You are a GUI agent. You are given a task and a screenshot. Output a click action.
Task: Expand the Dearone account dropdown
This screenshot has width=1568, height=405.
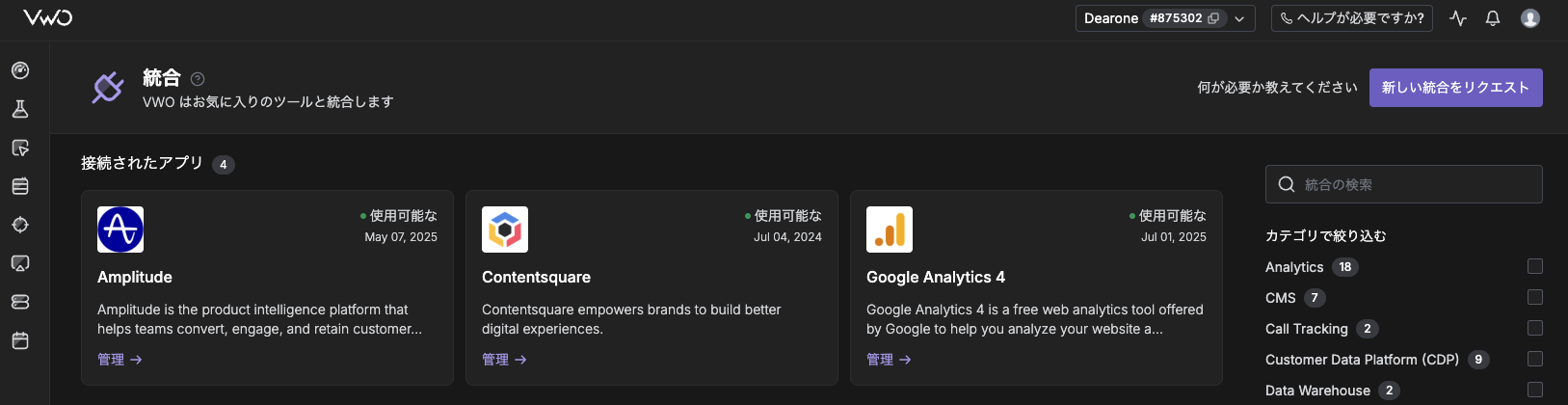click(x=1240, y=18)
